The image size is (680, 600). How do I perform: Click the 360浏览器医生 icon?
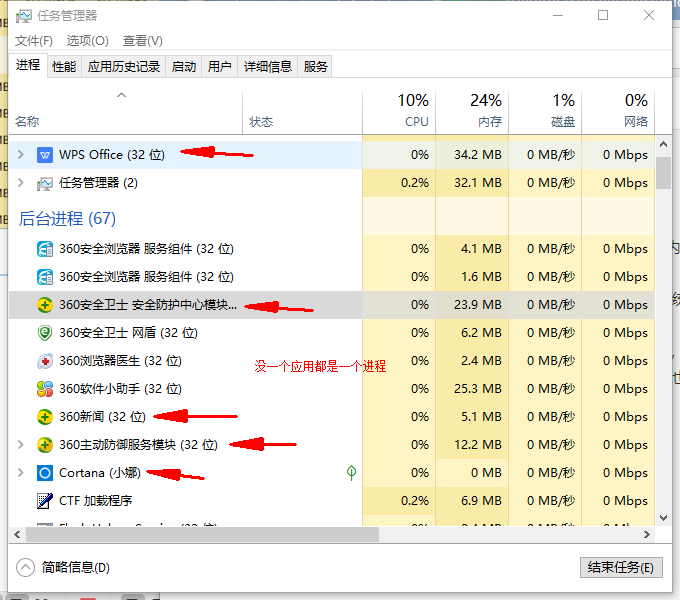45,361
